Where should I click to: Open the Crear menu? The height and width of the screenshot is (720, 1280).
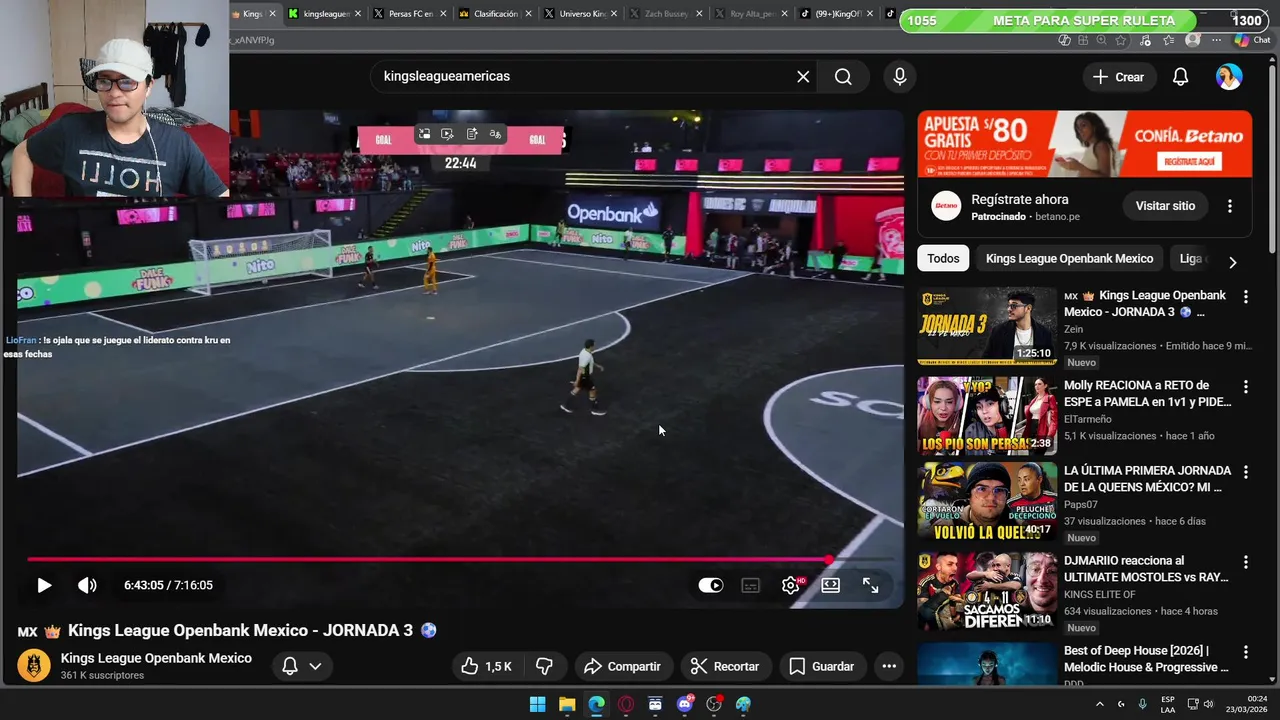[1119, 77]
